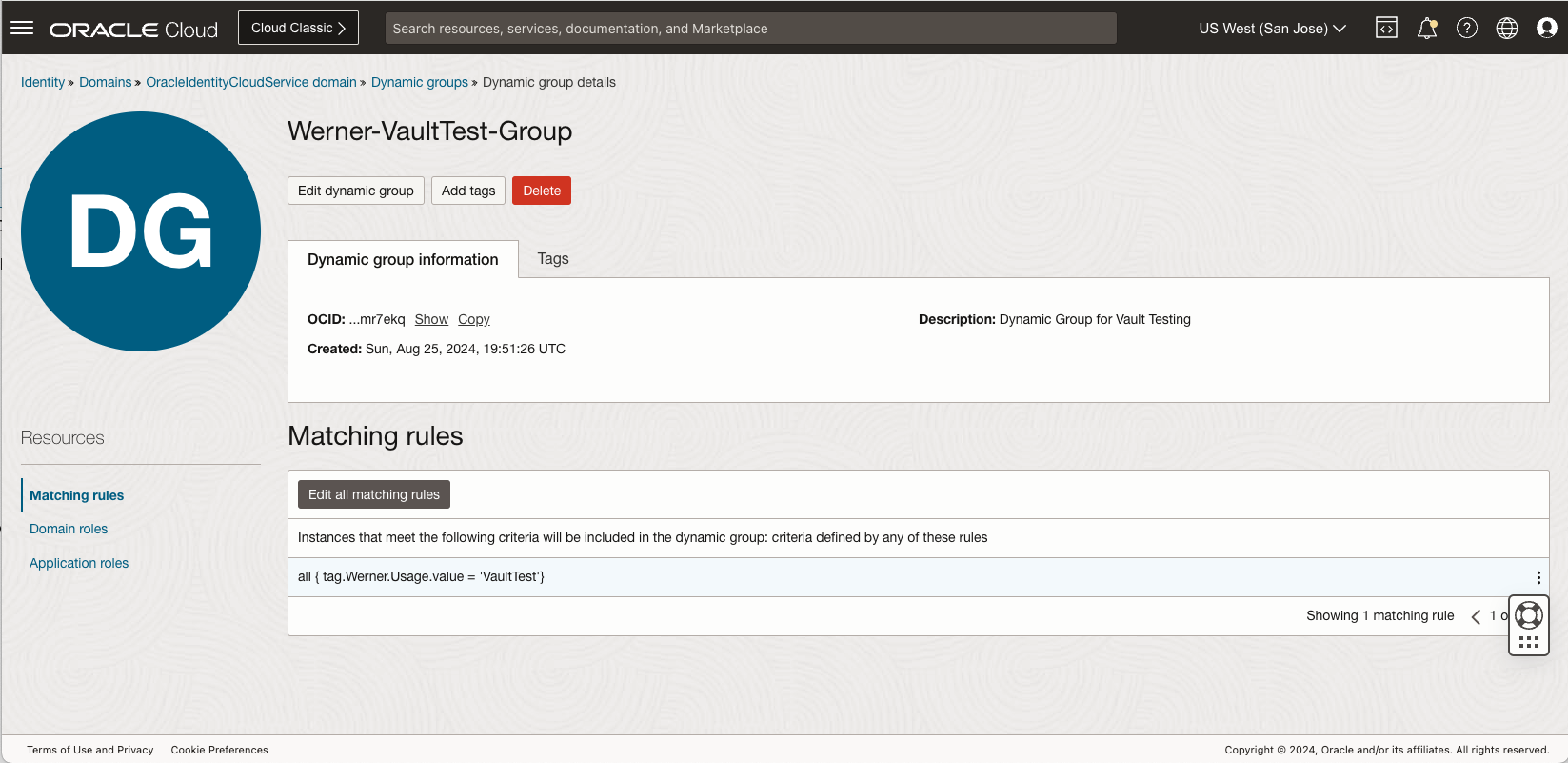This screenshot has height=763, width=1568.
Task: Click the lifebuoy support help icon
Action: 1528,614
